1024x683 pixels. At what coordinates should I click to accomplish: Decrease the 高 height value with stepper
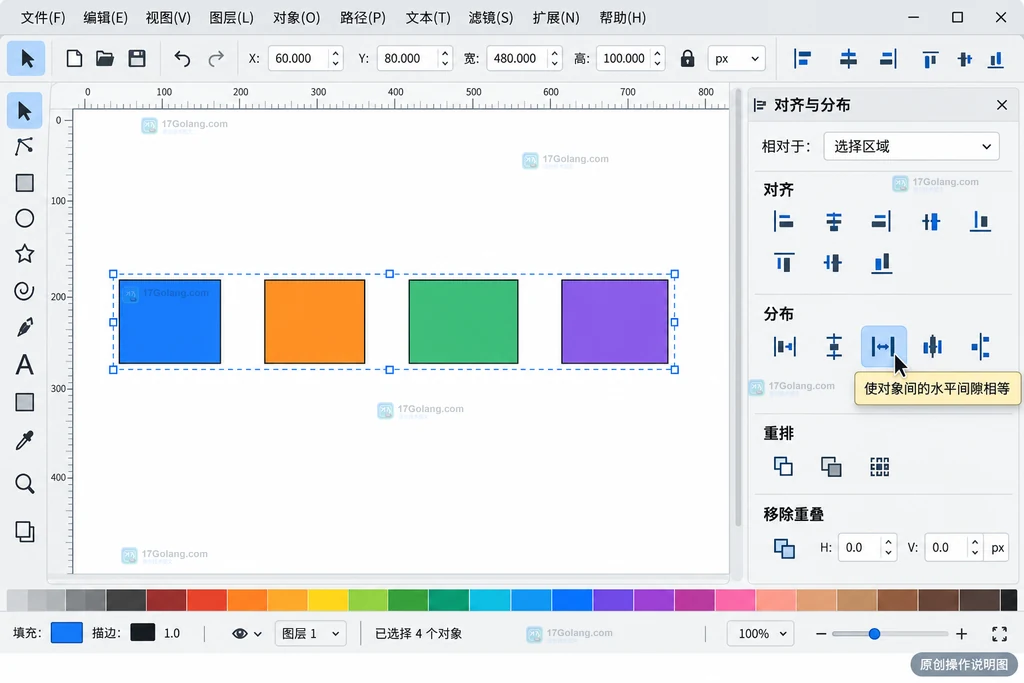coord(658,64)
